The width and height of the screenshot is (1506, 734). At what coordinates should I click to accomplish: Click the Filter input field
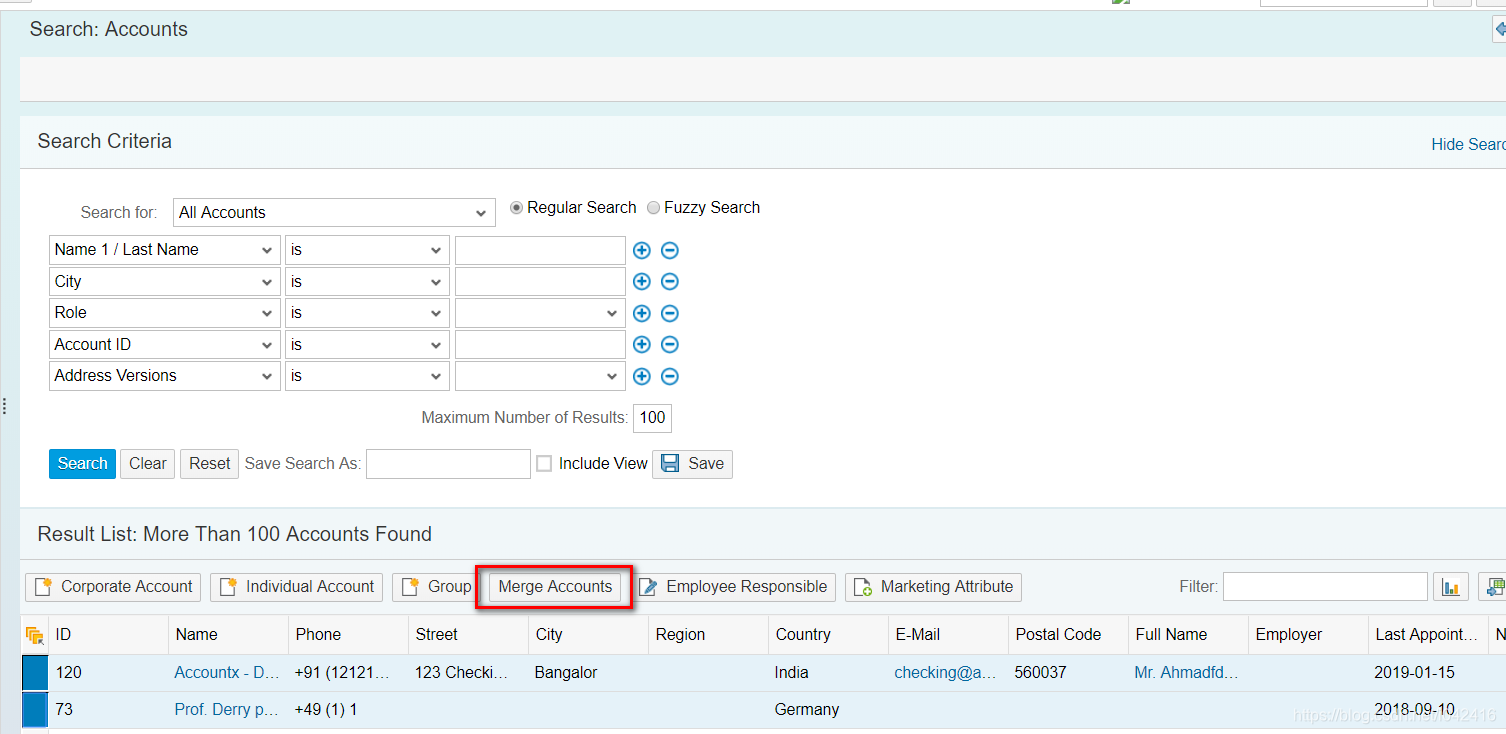[x=1325, y=587]
